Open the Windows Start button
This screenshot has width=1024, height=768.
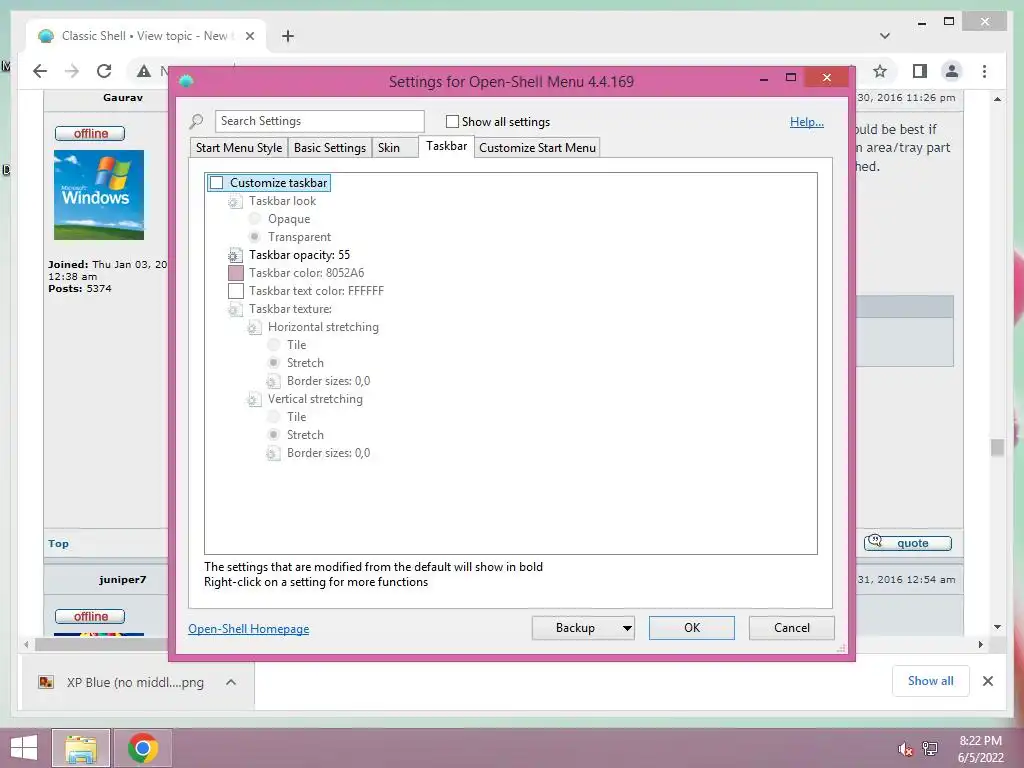24,748
